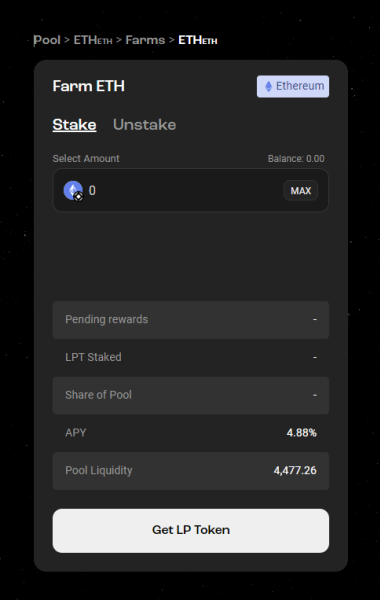Click the LPT Staked row
The image size is (380, 600).
191,357
